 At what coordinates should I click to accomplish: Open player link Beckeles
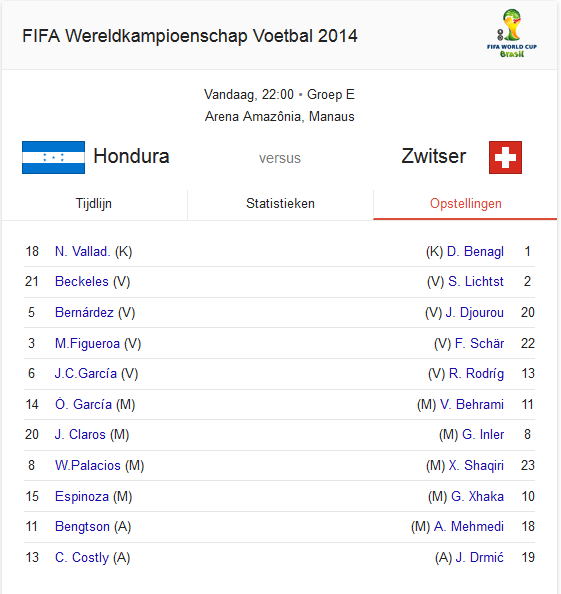[x=82, y=281]
